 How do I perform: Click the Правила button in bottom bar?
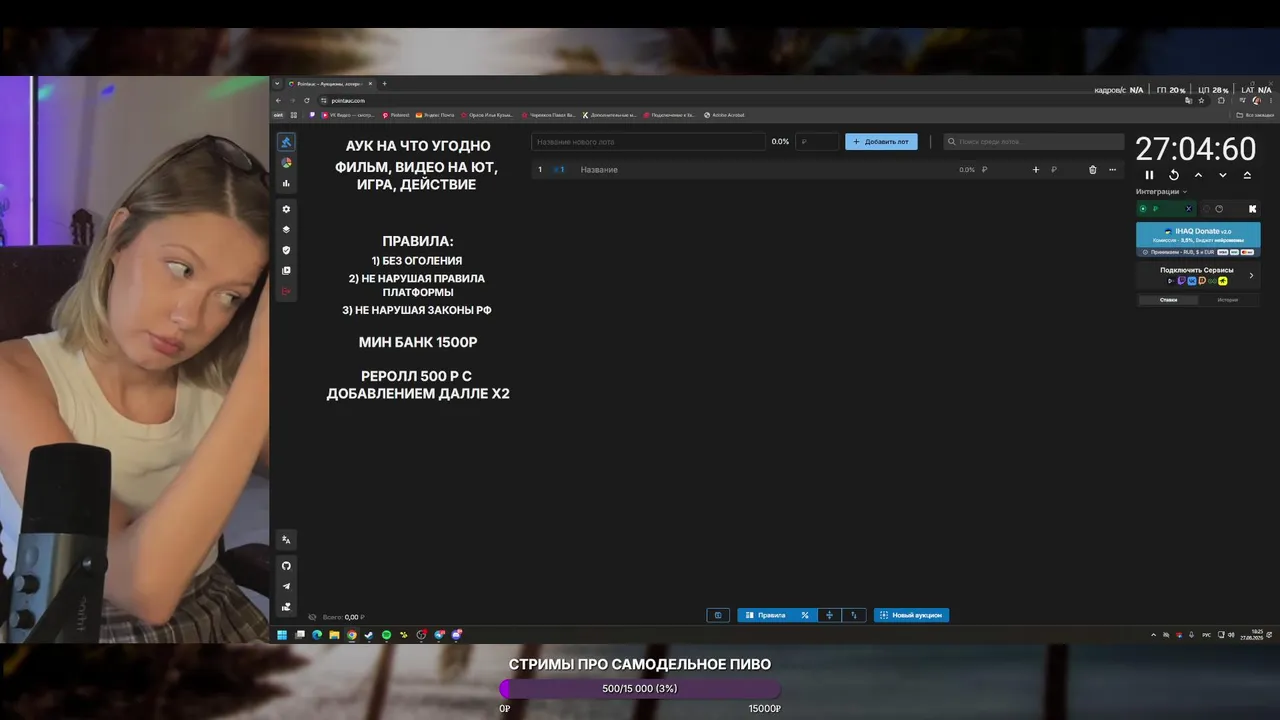click(765, 615)
